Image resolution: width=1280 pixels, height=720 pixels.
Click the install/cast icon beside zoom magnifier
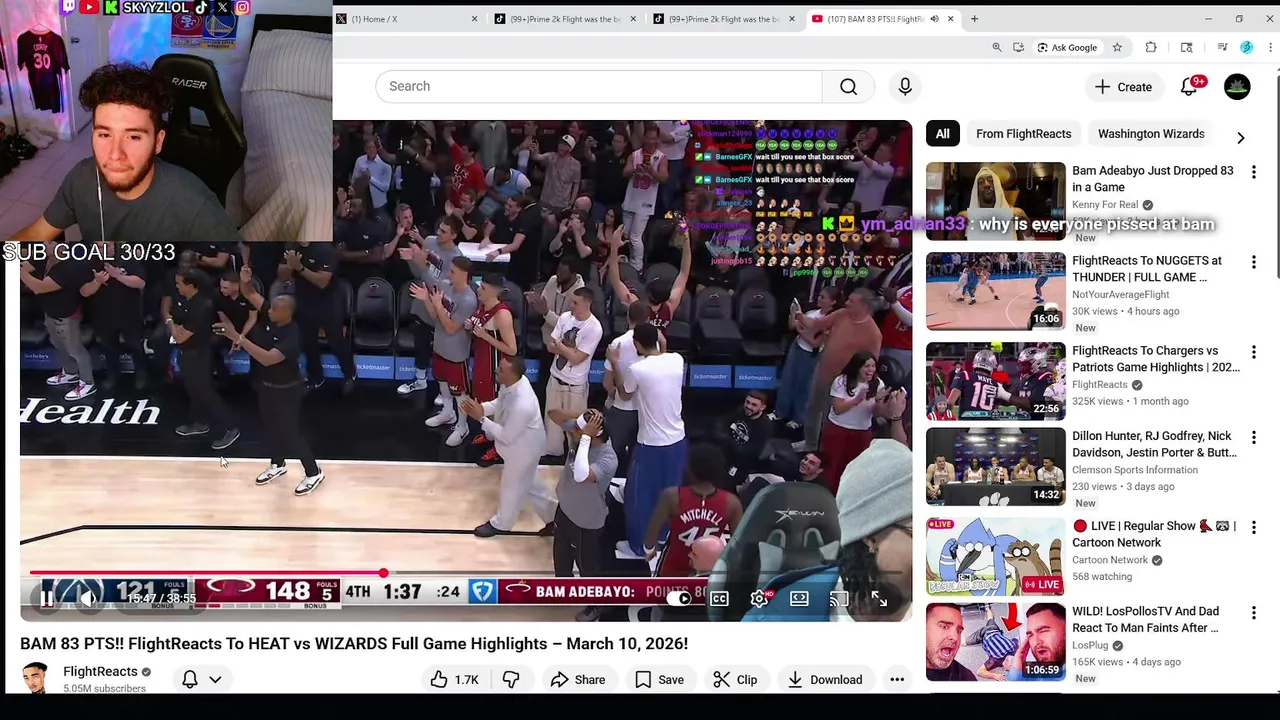1018,47
